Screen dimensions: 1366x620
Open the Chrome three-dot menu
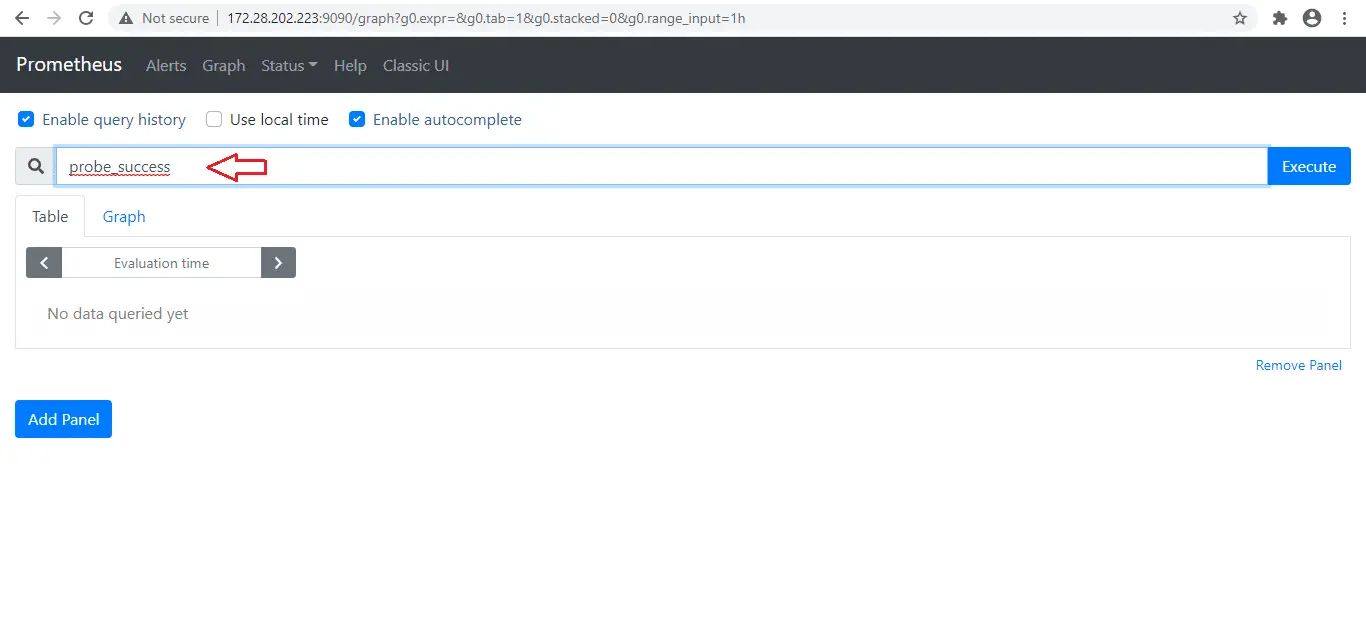[x=1344, y=17]
